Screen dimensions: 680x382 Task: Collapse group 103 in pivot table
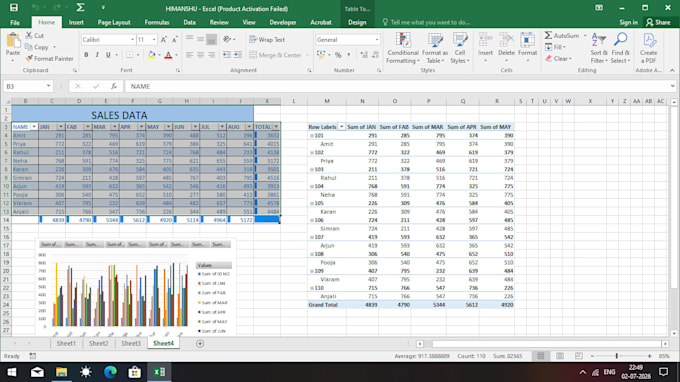[x=311, y=170]
